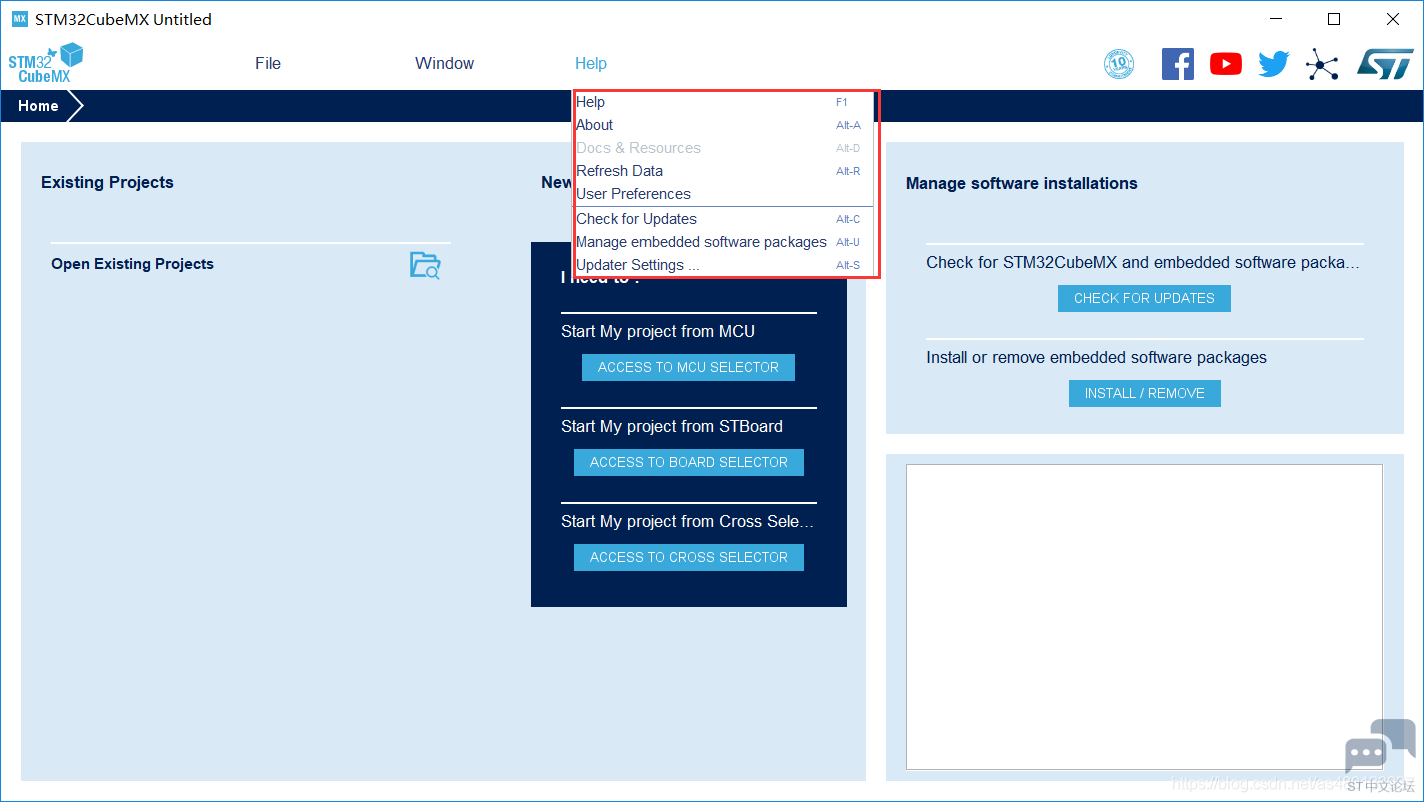The image size is (1424, 802).
Task: Close the open Help menu header
Action: pyautogui.click(x=591, y=63)
